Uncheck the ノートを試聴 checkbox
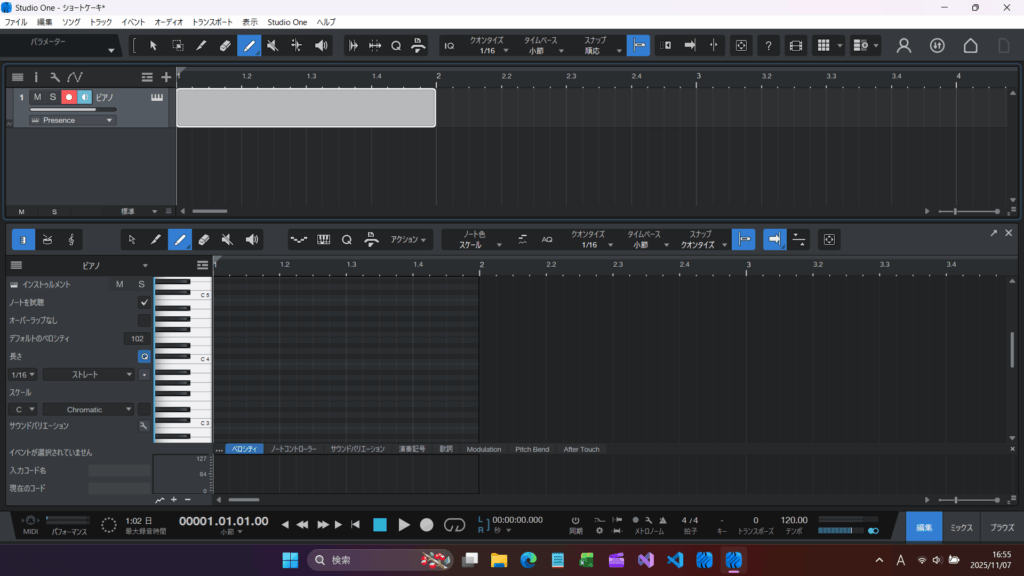The width and height of the screenshot is (1024, 576). tap(144, 302)
